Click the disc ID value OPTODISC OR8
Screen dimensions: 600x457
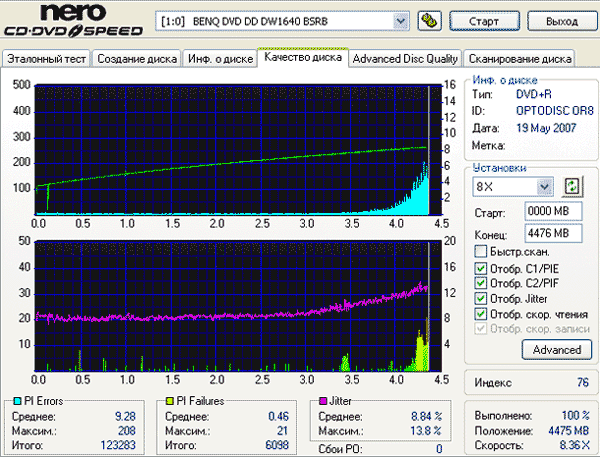point(554,111)
